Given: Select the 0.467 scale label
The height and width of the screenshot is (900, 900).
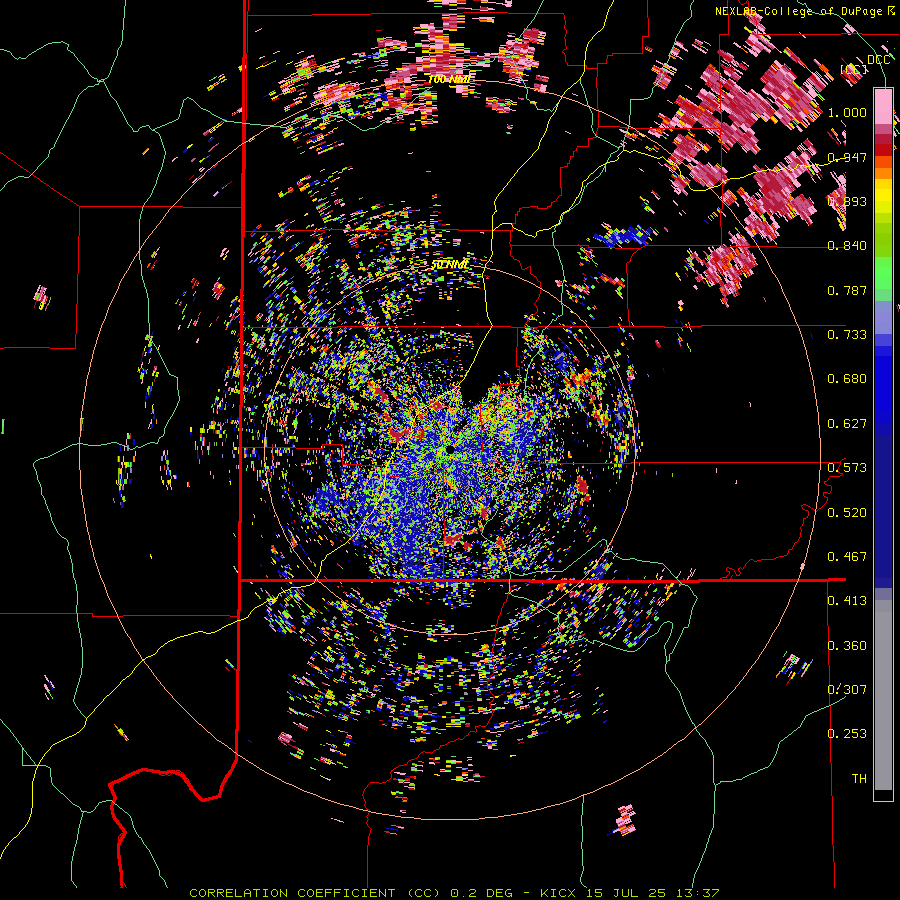Looking at the screenshot, I should coord(847,556).
